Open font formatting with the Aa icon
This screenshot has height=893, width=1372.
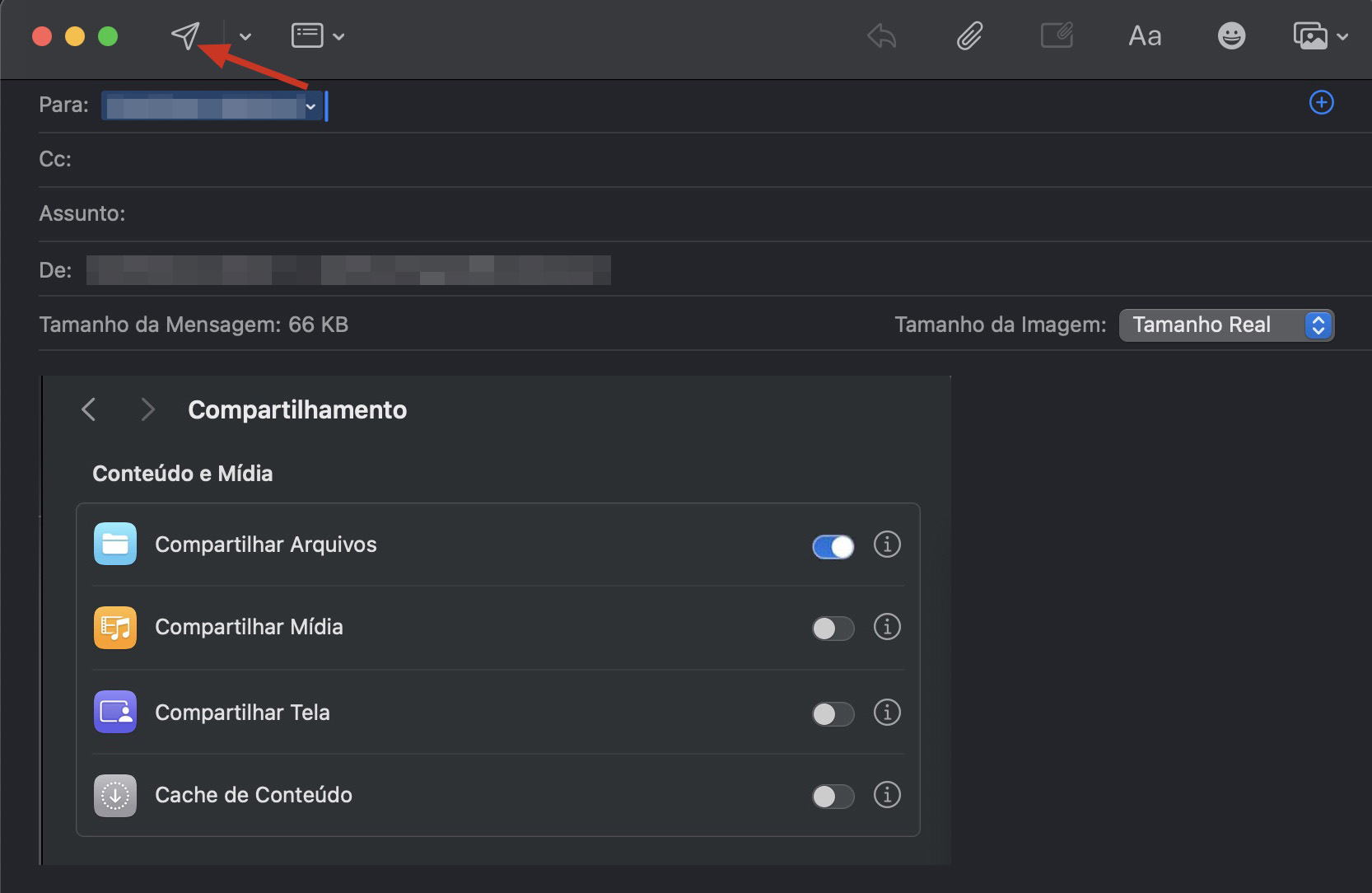click(1144, 35)
